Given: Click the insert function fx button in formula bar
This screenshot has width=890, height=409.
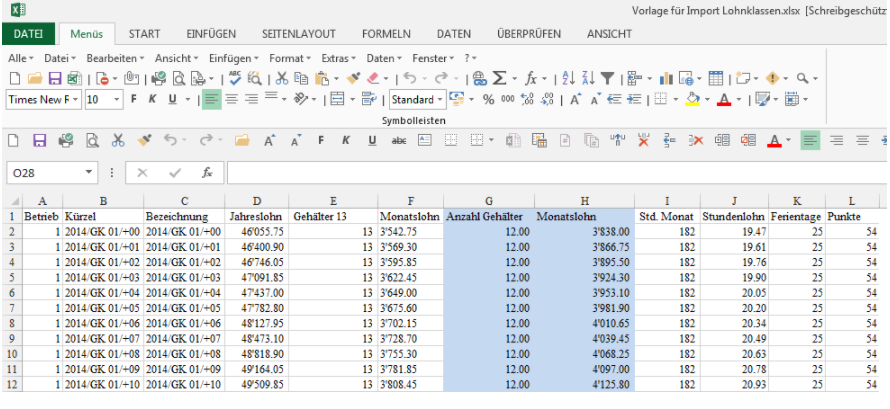Looking at the screenshot, I should click(207, 173).
